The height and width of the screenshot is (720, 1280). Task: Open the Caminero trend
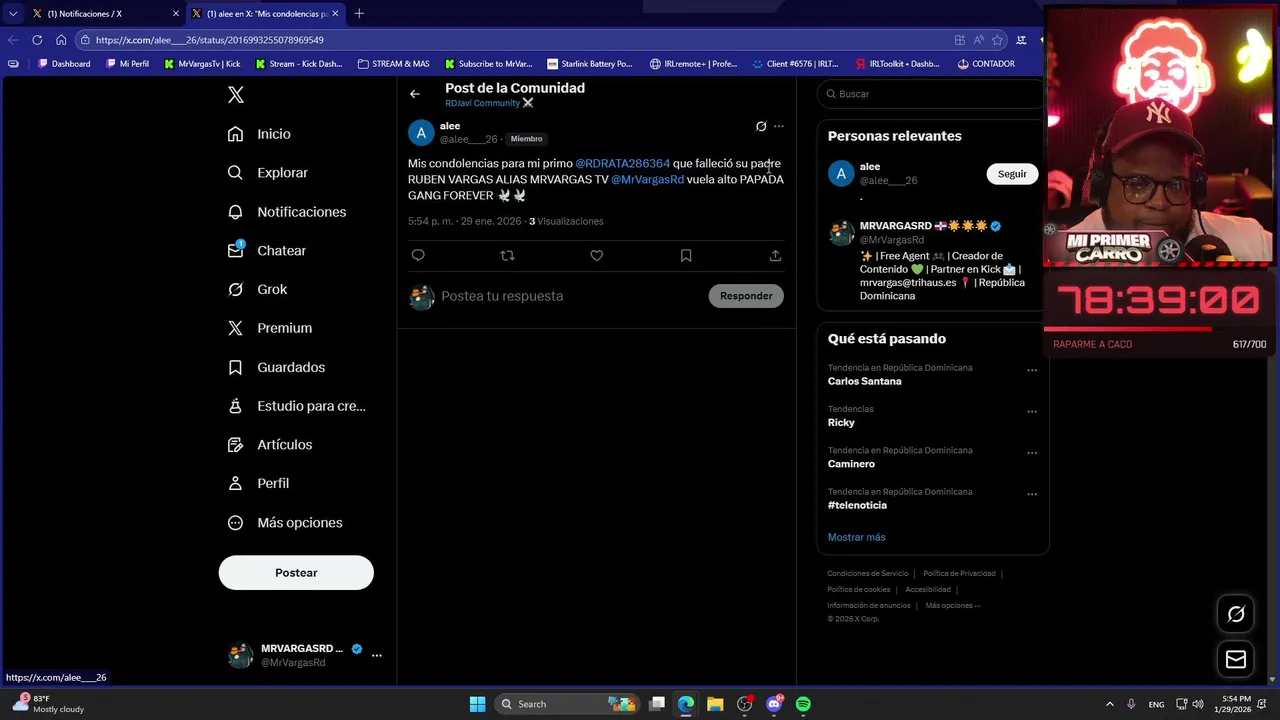(x=851, y=464)
